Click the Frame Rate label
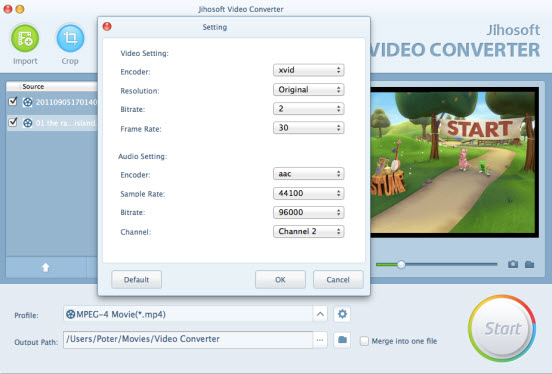Screen dimensions: 552x374 [141, 129]
